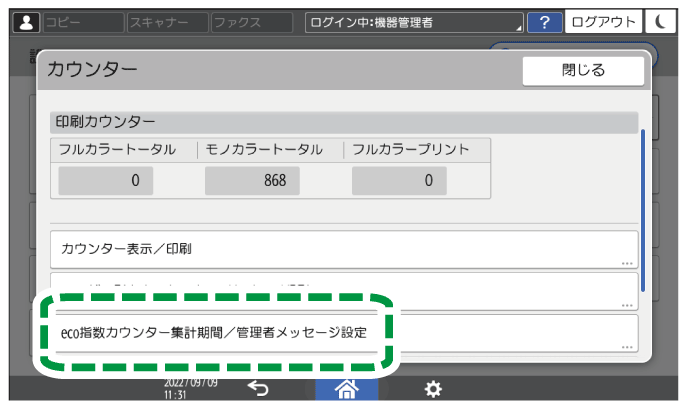The image size is (690, 411).
Task: Activate energy saver moon icon
Action: pos(660,22)
